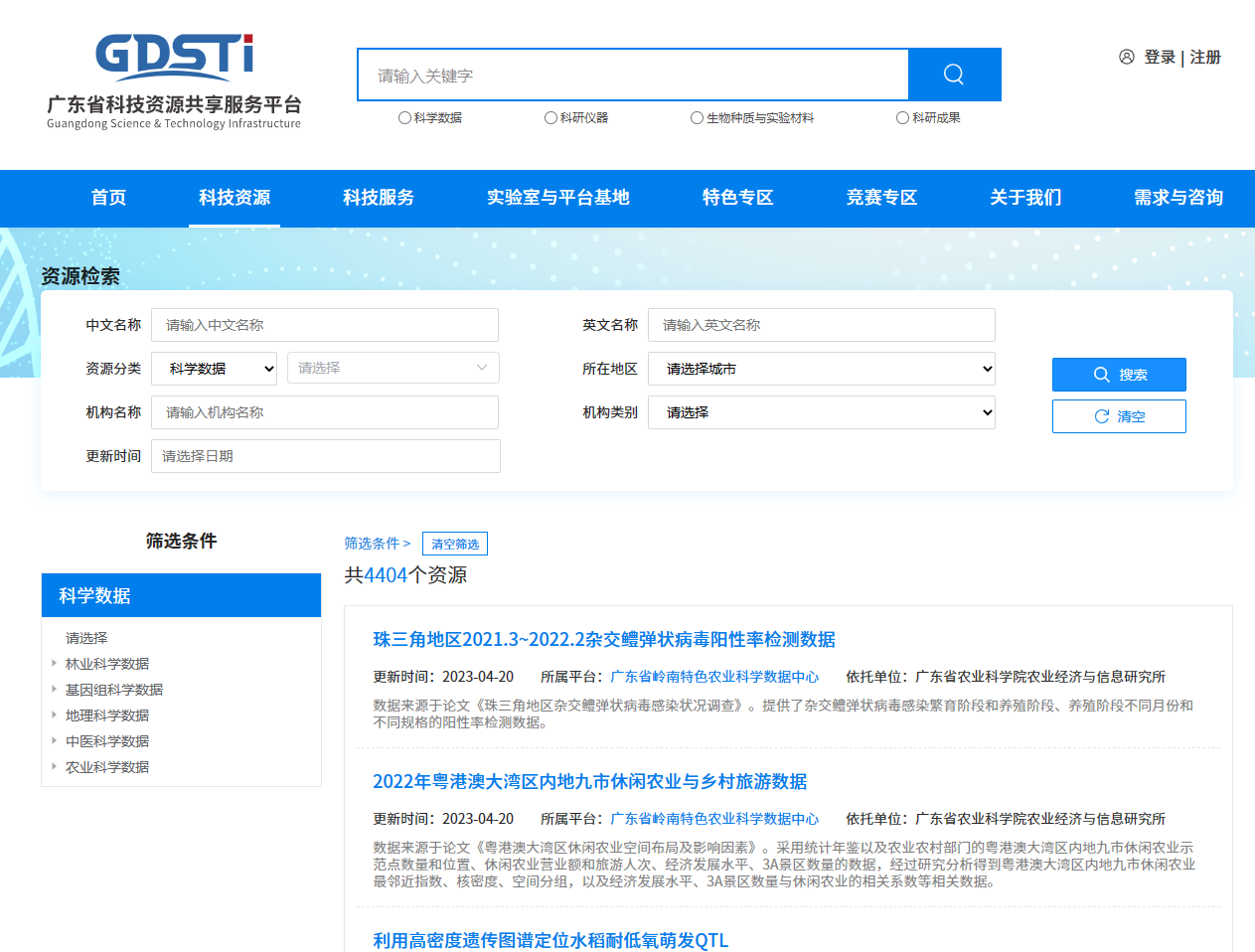Open the 科技服务 navigation tab
This screenshot has height=952, width=1255.
click(x=379, y=198)
